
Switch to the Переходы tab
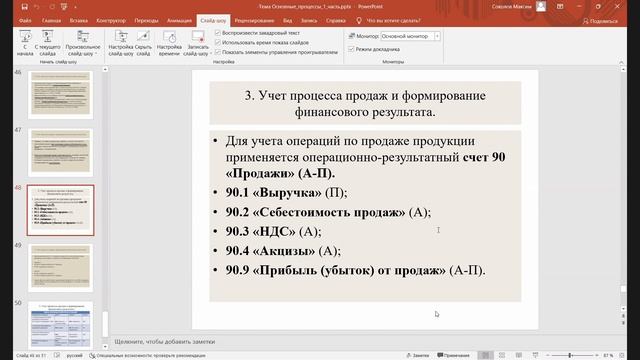click(x=146, y=20)
